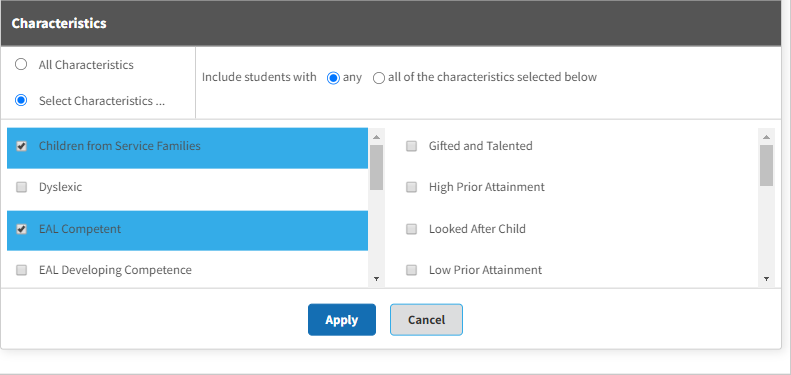Click right list scrollbar down arrow

(x=766, y=279)
